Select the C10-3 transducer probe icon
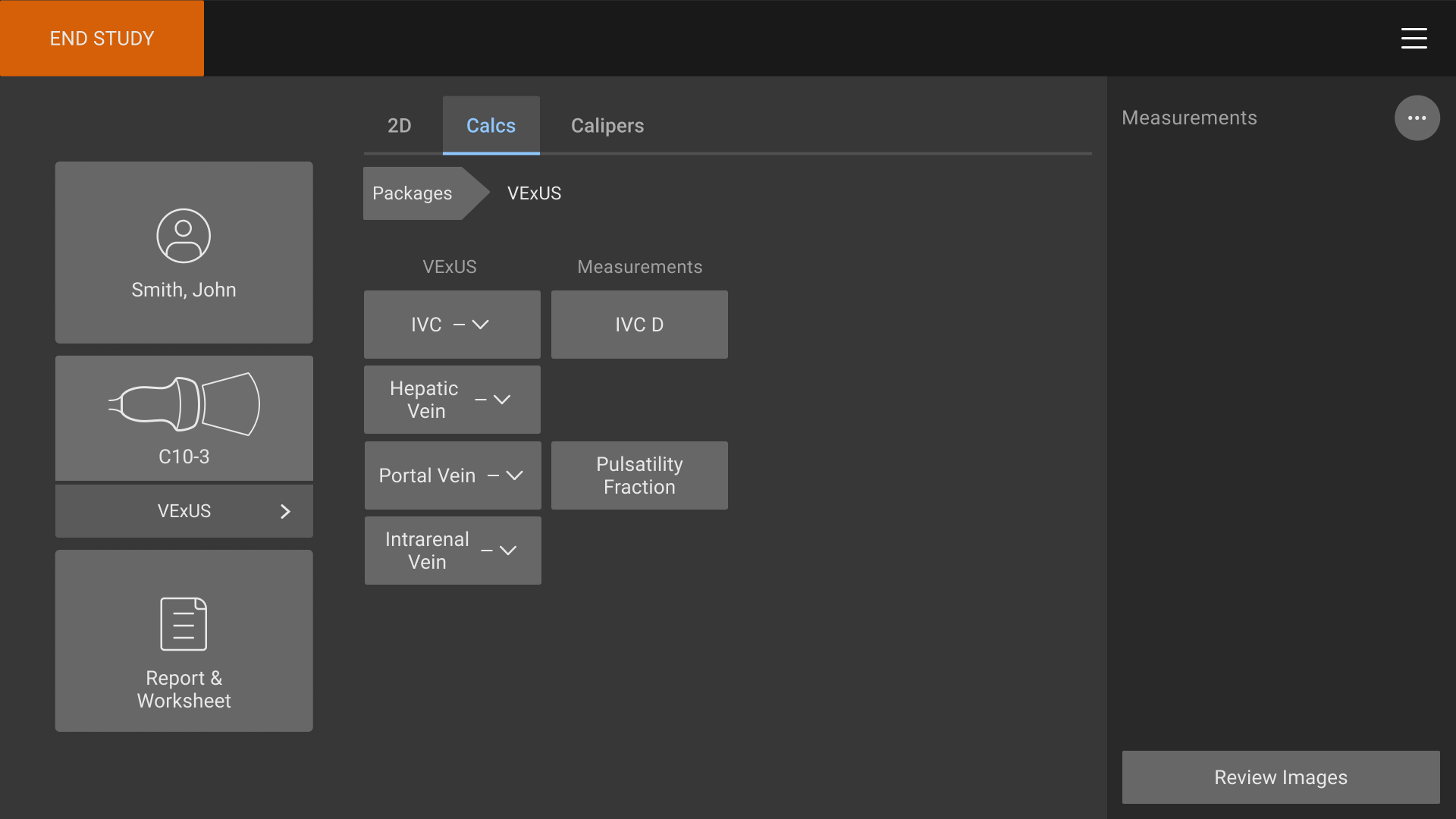 click(x=184, y=404)
